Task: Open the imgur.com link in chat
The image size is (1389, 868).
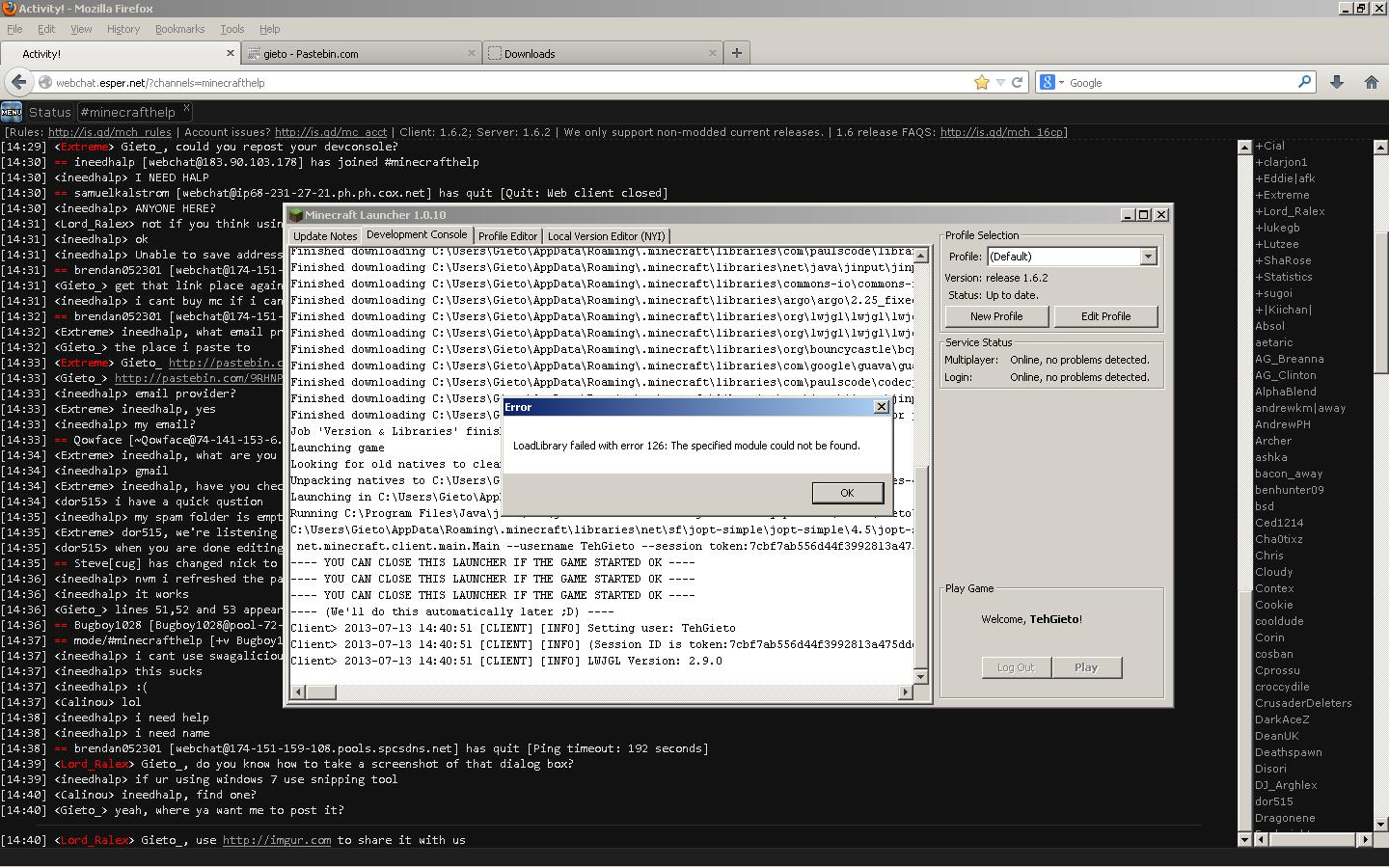Action: tap(276, 840)
